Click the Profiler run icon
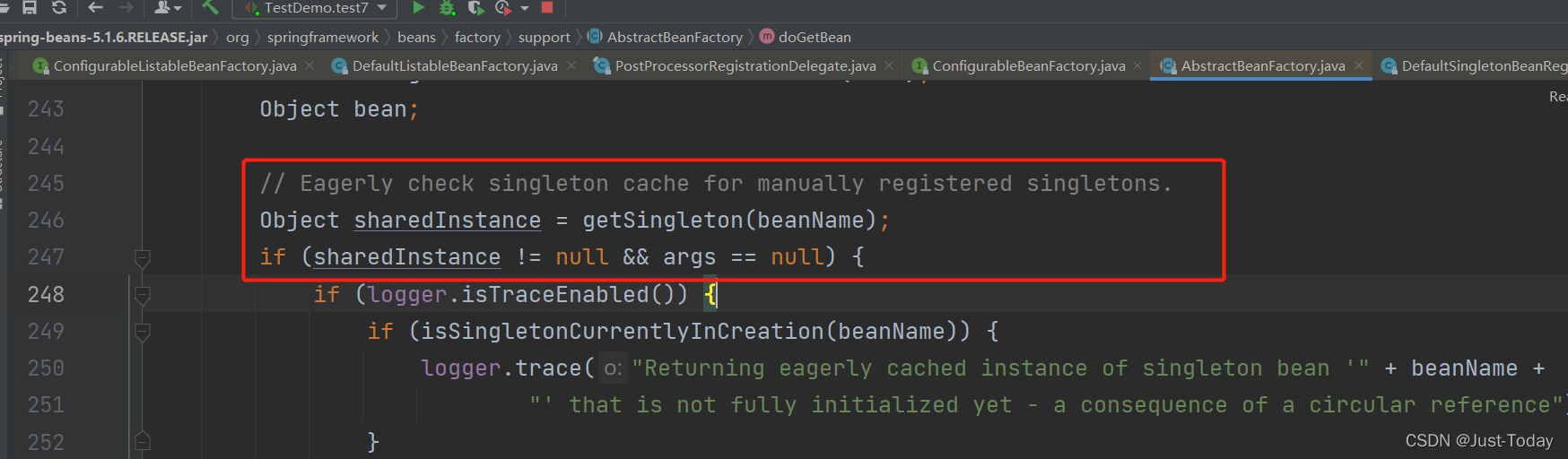This screenshot has width=1568, height=459. [503, 8]
